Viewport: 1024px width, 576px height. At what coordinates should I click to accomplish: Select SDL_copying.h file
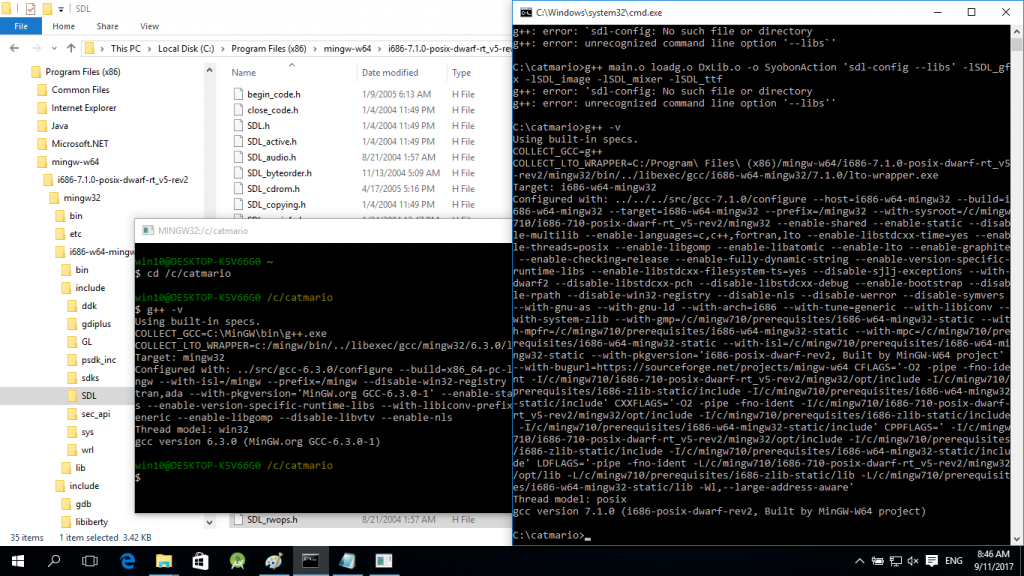click(276, 204)
